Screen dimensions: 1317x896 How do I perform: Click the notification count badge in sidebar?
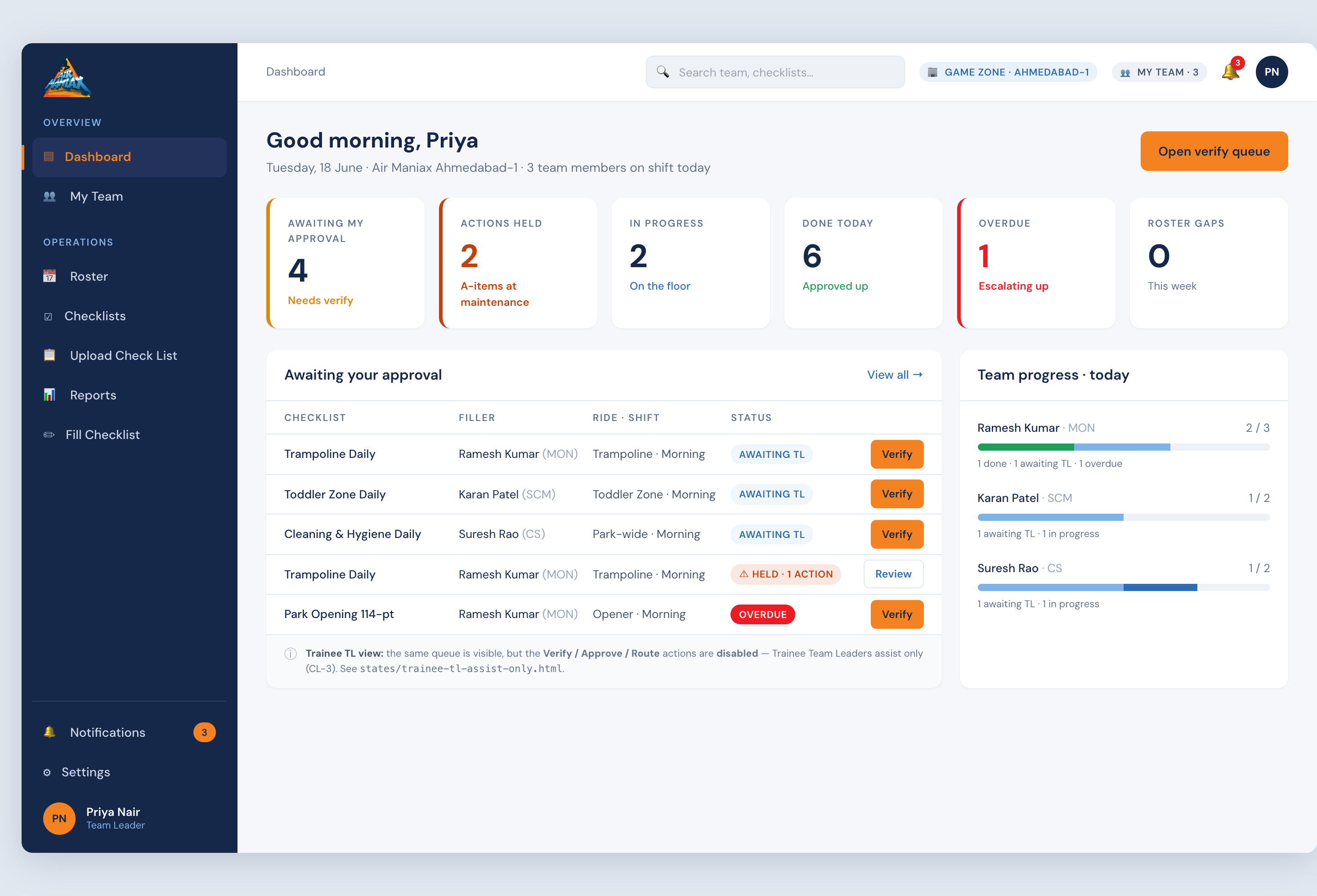tap(205, 732)
